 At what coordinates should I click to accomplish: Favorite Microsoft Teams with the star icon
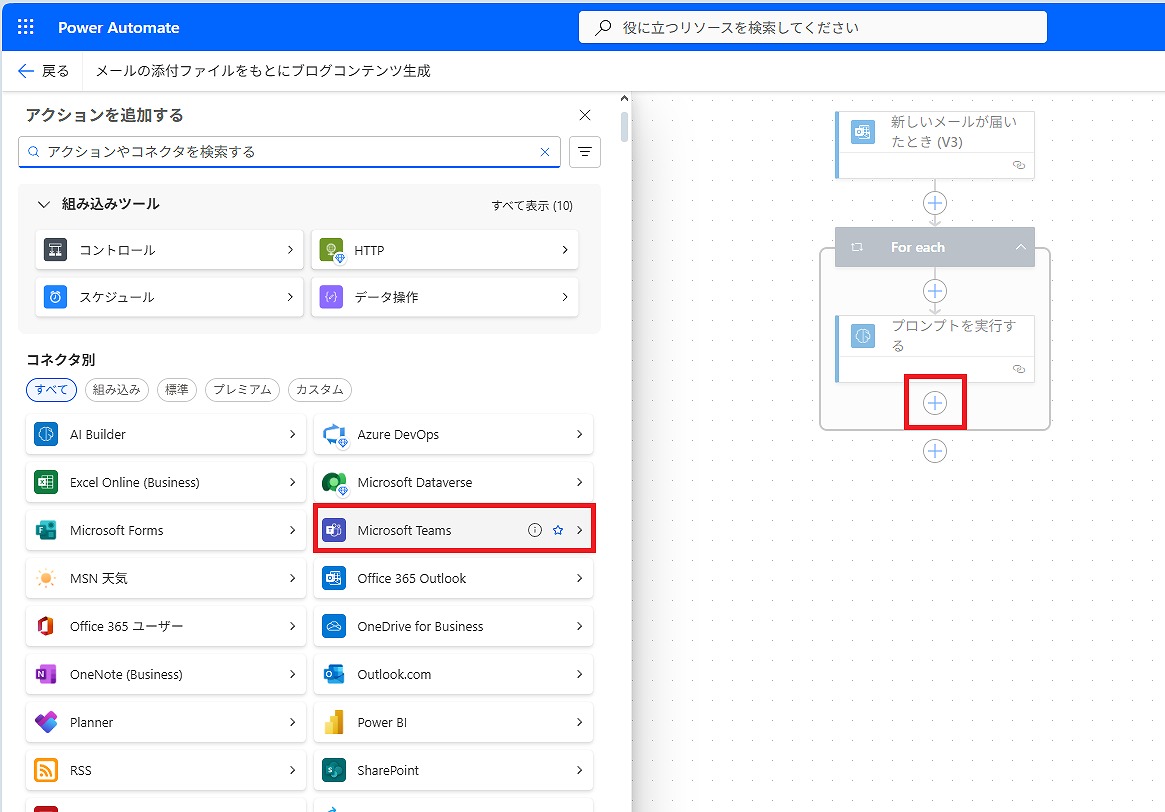click(558, 530)
